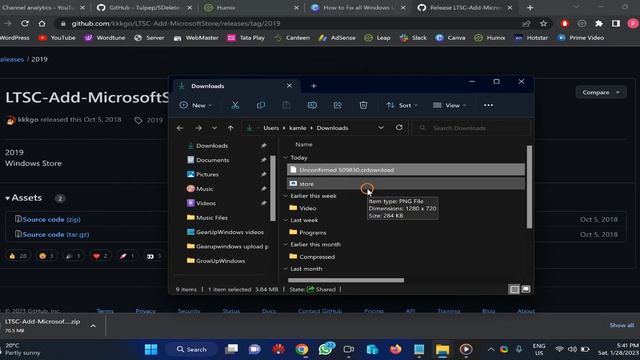Open WhatsApp from the taskbar

(325, 349)
